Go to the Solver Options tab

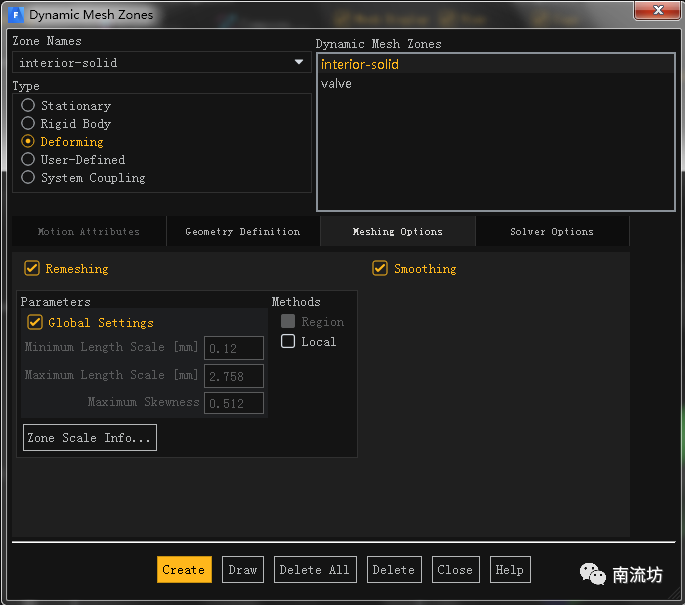(551, 231)
